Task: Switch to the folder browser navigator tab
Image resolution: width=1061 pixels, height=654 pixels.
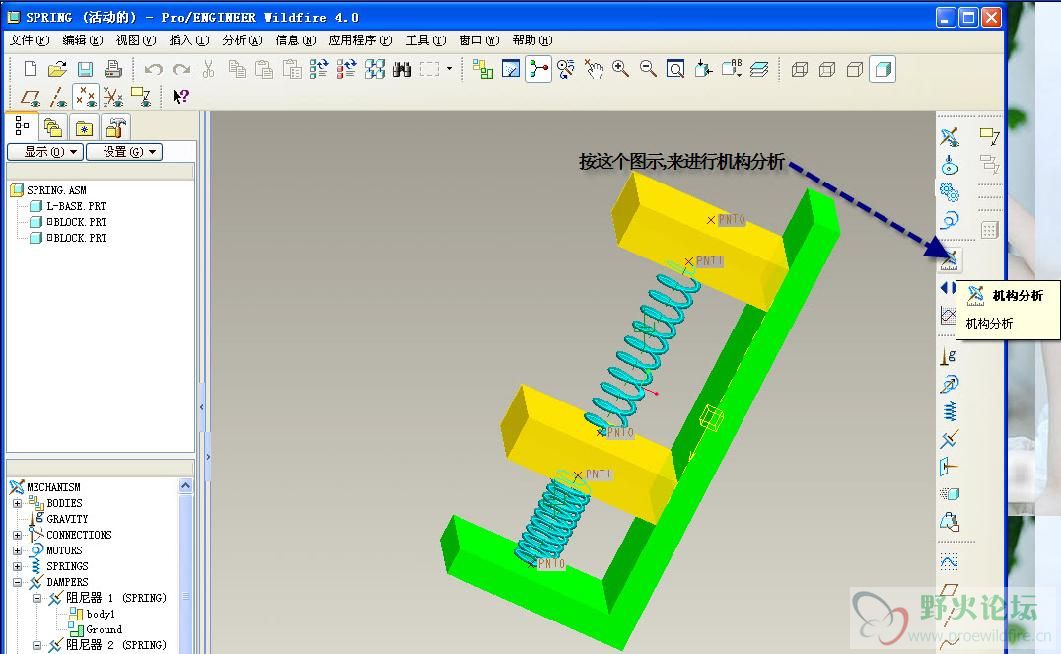Action: pyautogui.click(x=52, y=127)
